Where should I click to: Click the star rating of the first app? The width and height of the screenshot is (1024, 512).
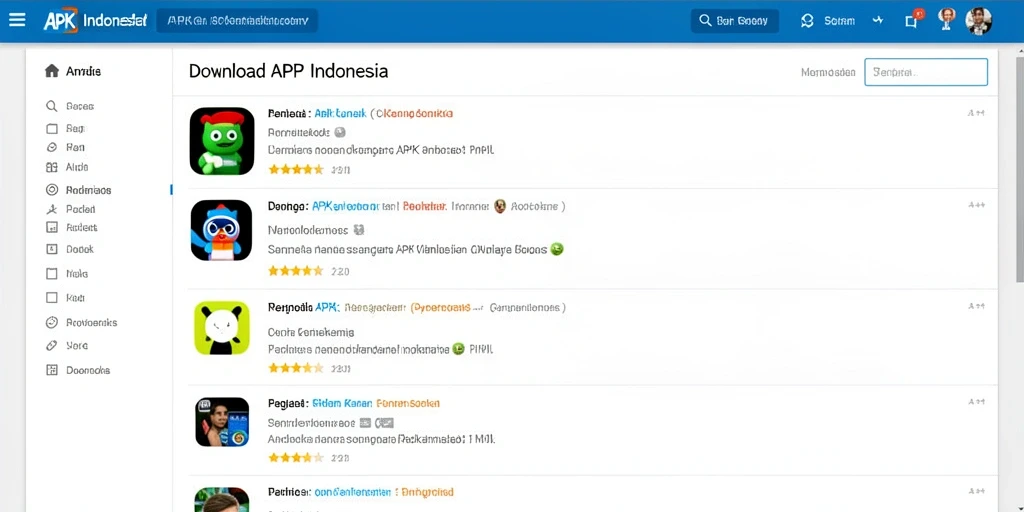point(296,170)
